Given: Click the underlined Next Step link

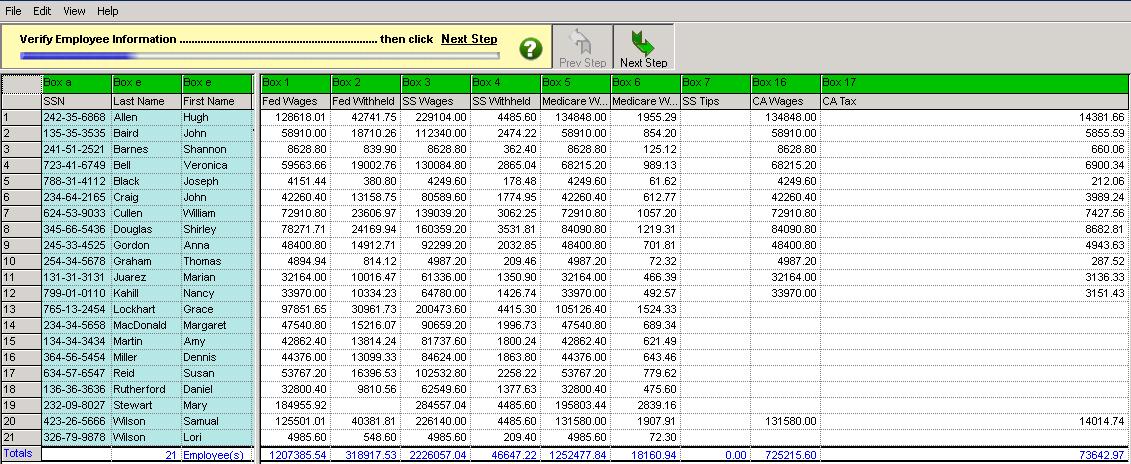Looking at the screenshot, I should 469,39.
